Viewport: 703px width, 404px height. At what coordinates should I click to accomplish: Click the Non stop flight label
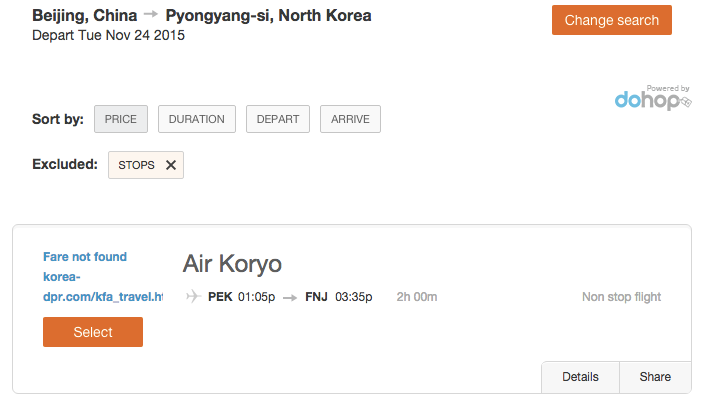coord(621,297)
